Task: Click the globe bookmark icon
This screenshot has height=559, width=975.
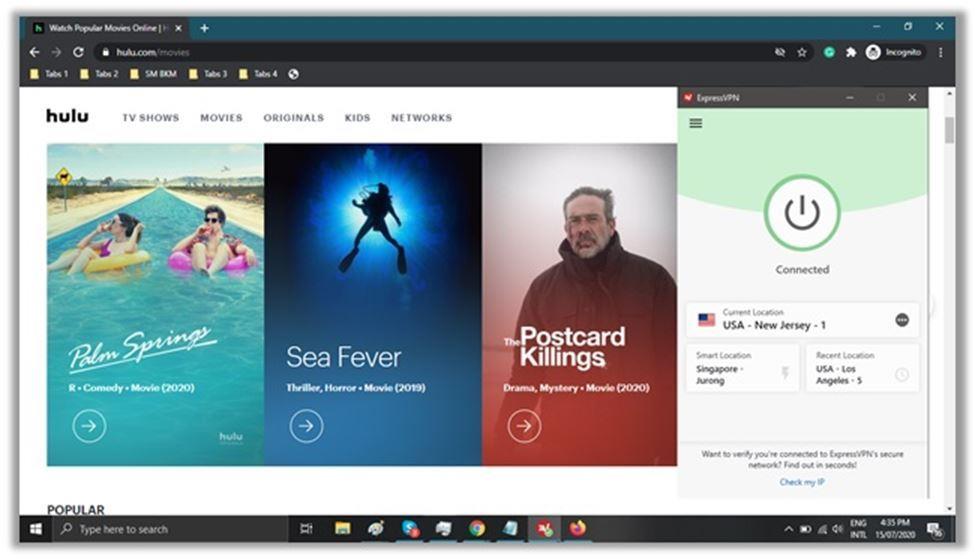Action: coord(293,74)
